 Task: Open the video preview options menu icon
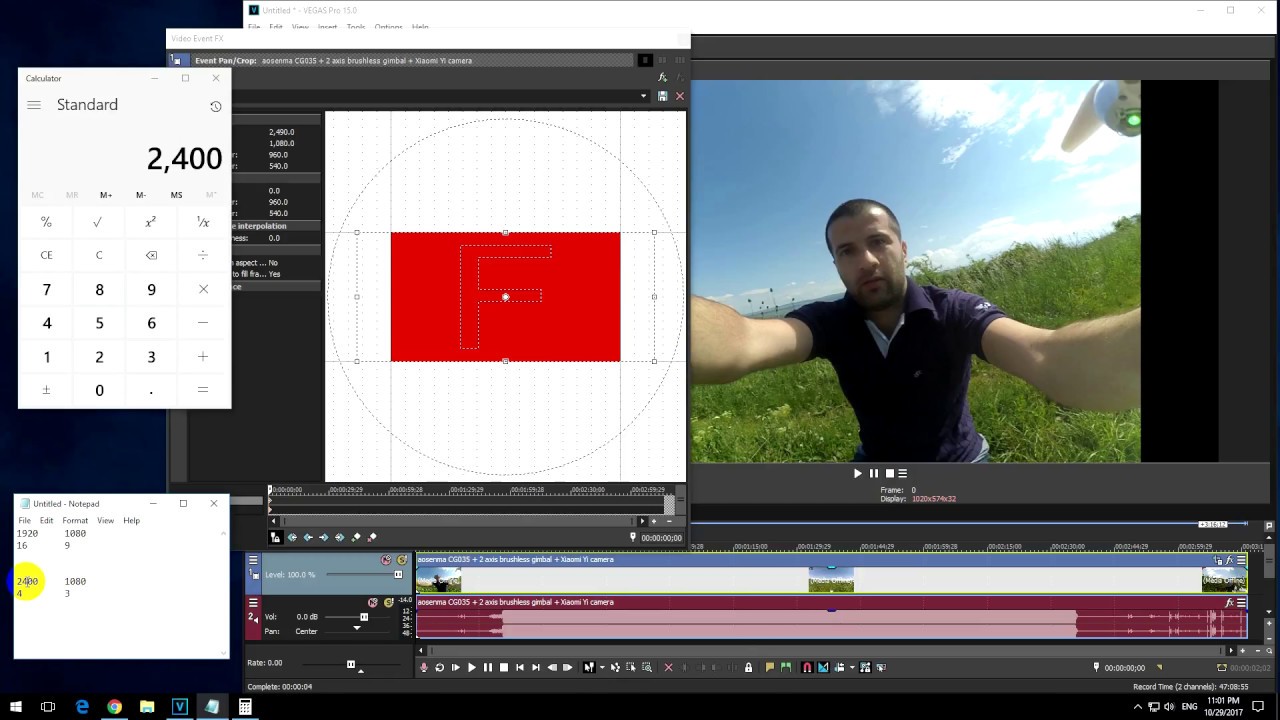(x=902, y=474)
